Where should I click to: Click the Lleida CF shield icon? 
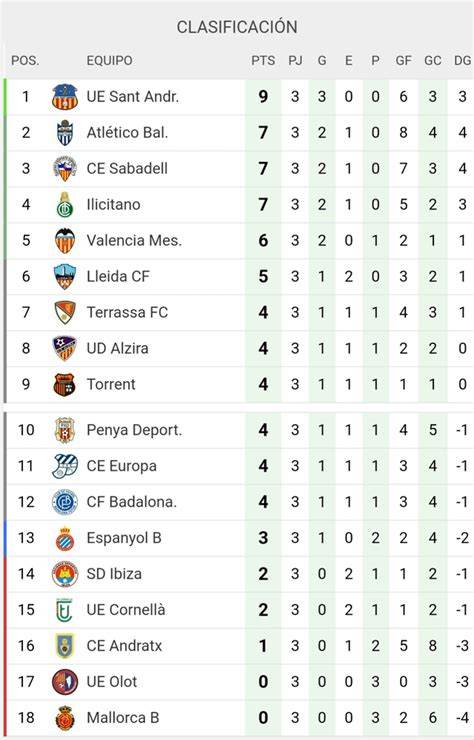(65, 277)
